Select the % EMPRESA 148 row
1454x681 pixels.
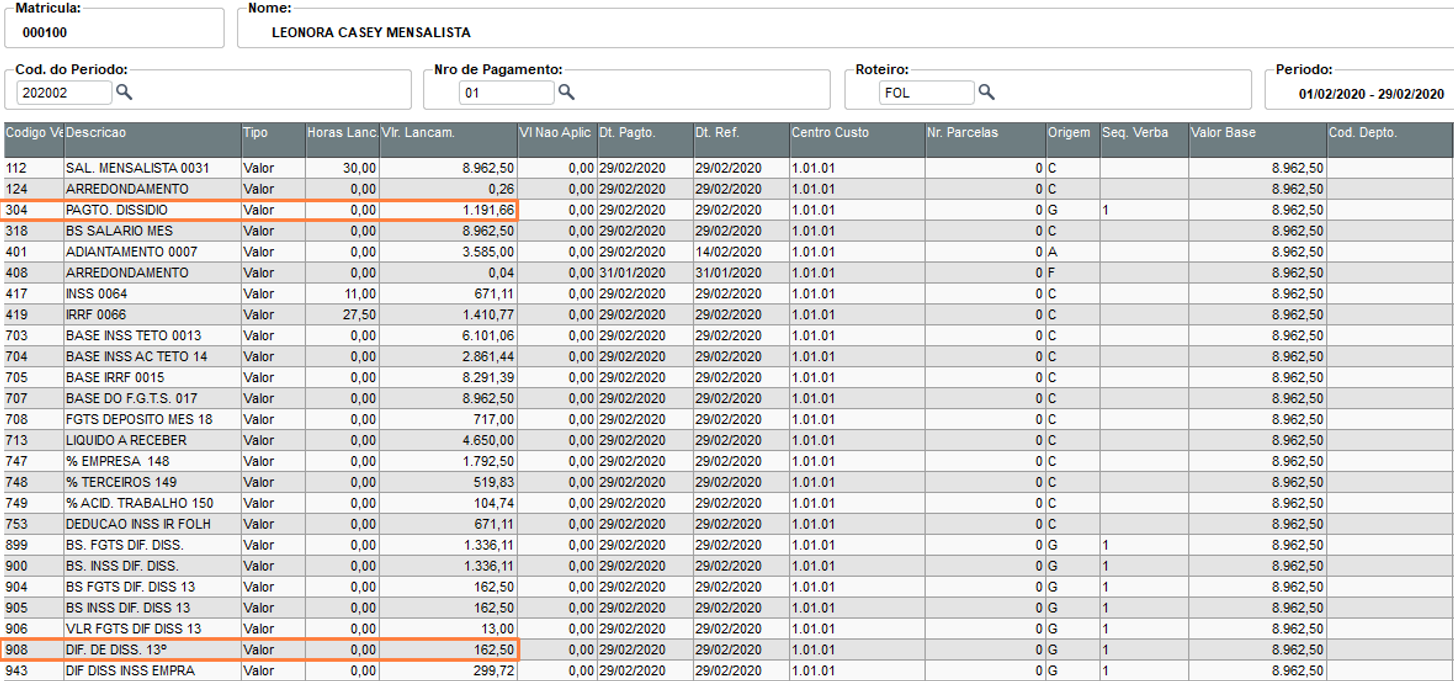pos(727,461)
